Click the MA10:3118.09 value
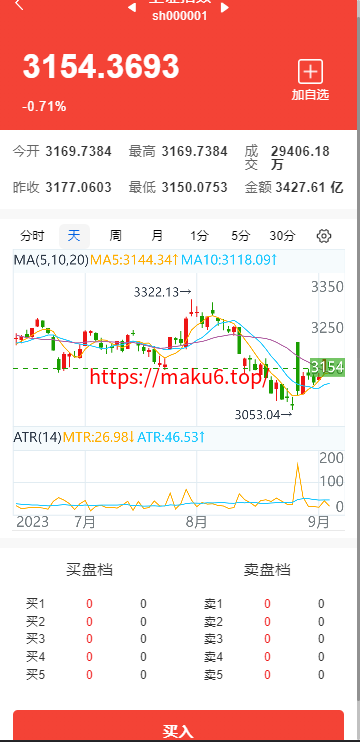This screenshot has height=742, width=360. tap(228, 260)
